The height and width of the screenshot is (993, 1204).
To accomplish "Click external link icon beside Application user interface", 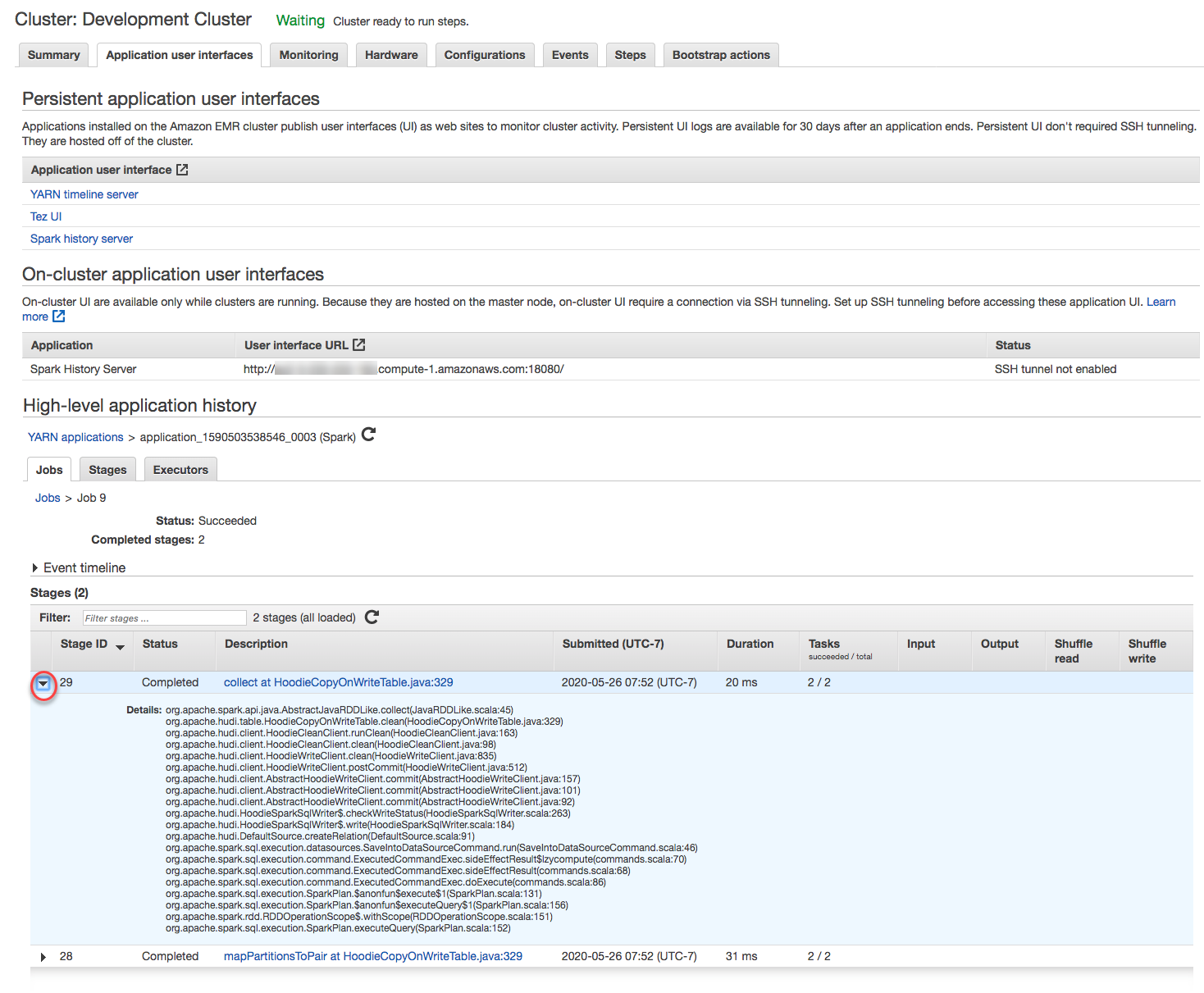I will pos(182,170).
